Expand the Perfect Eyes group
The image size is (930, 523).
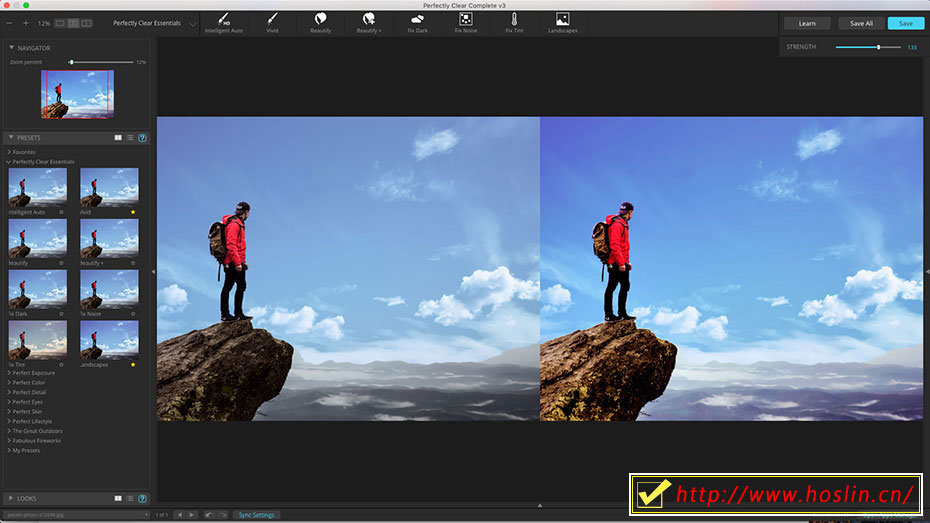tap(9, 402)
